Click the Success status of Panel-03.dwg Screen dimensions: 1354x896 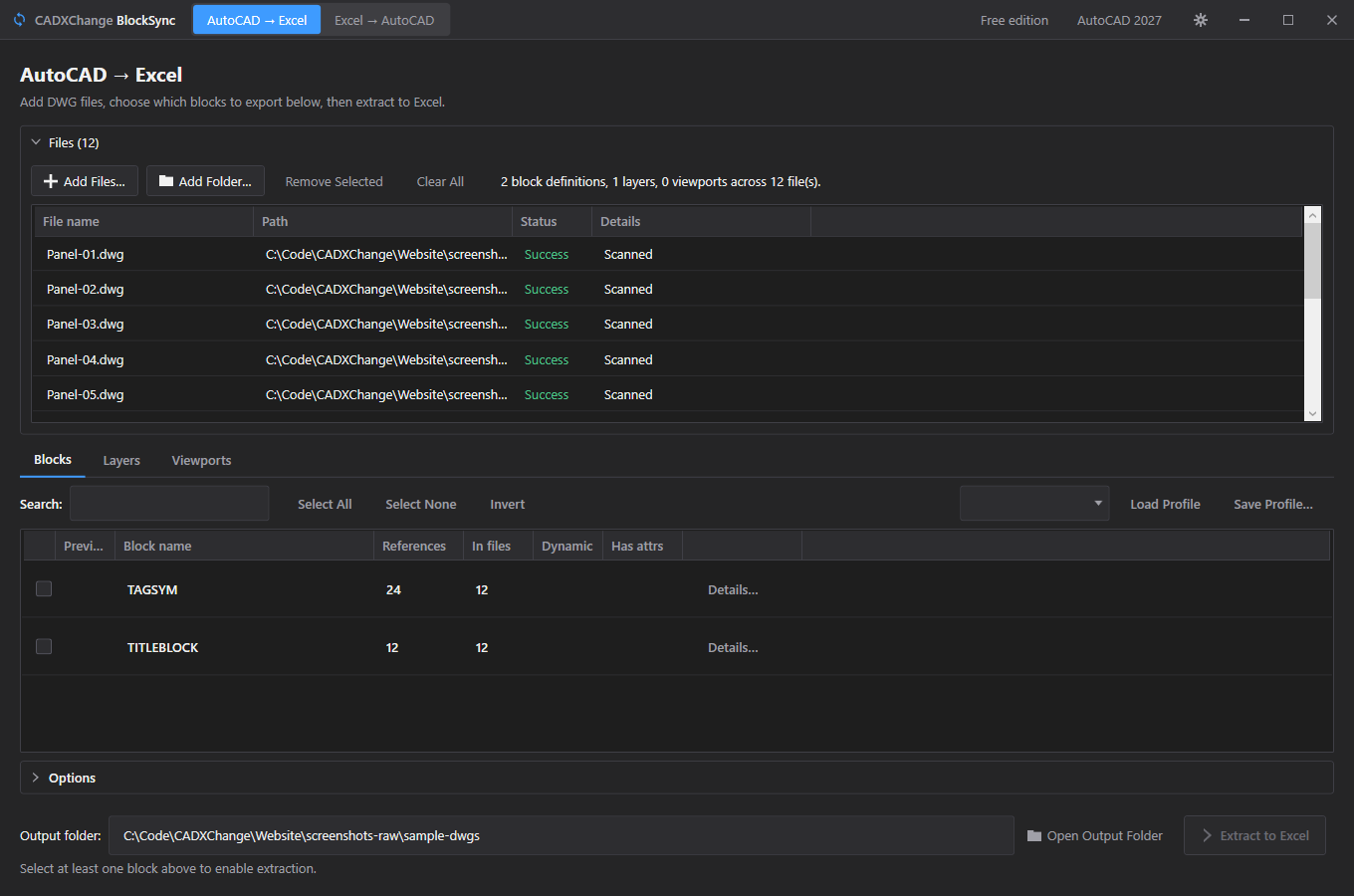[x=547, y=324]
